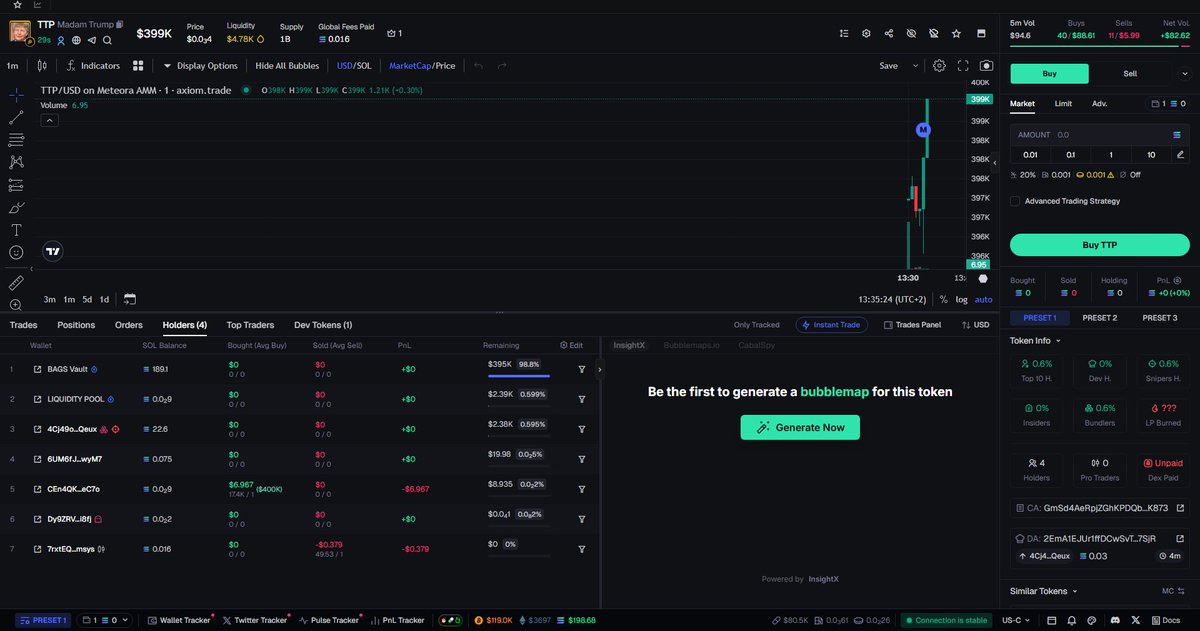Open the Top Traders tab

250,325
